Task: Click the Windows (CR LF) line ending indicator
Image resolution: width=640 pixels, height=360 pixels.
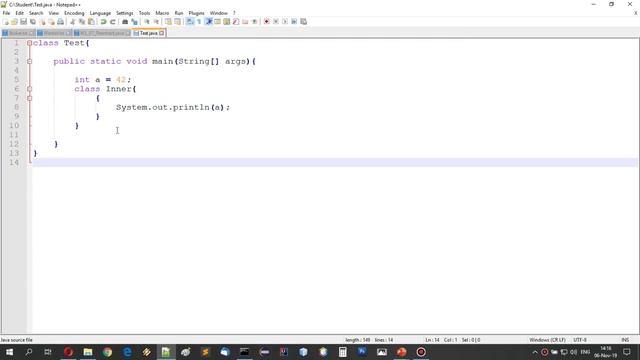Action: pos(547,340)
